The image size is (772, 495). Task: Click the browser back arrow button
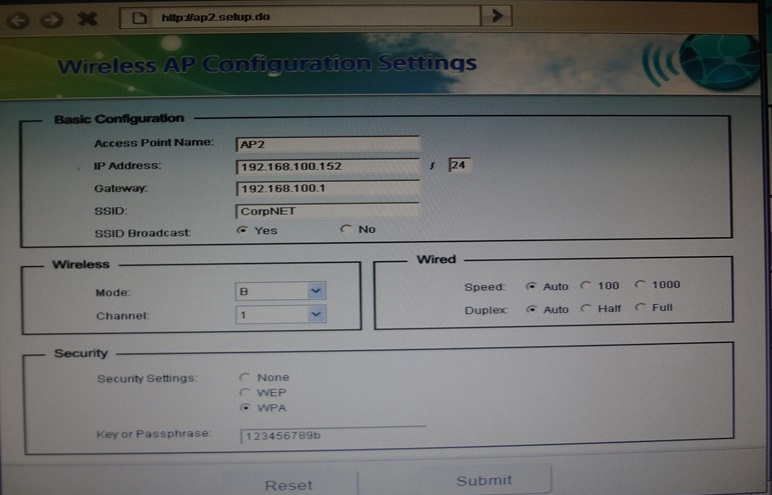point(17,19)
